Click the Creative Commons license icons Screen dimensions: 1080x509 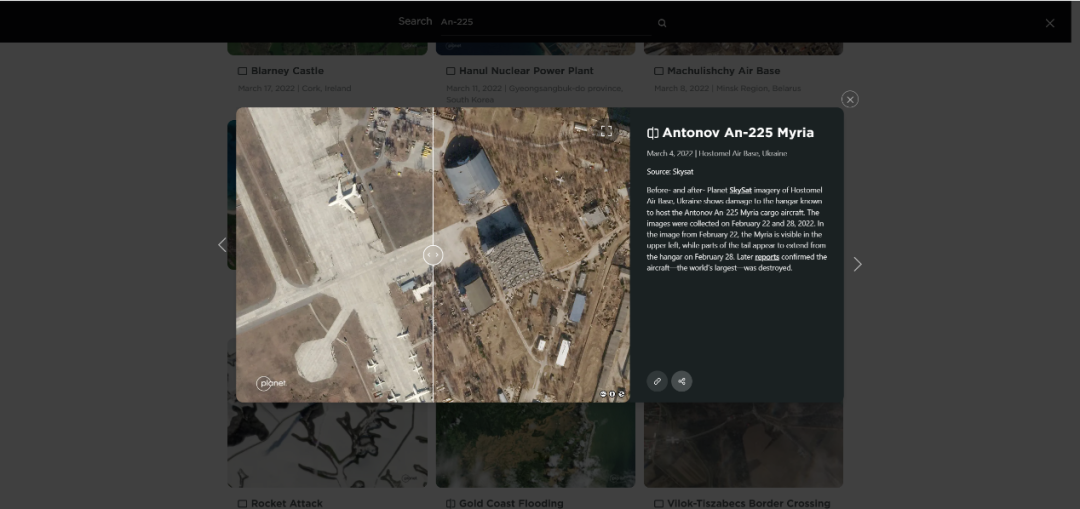pos(613,394)
